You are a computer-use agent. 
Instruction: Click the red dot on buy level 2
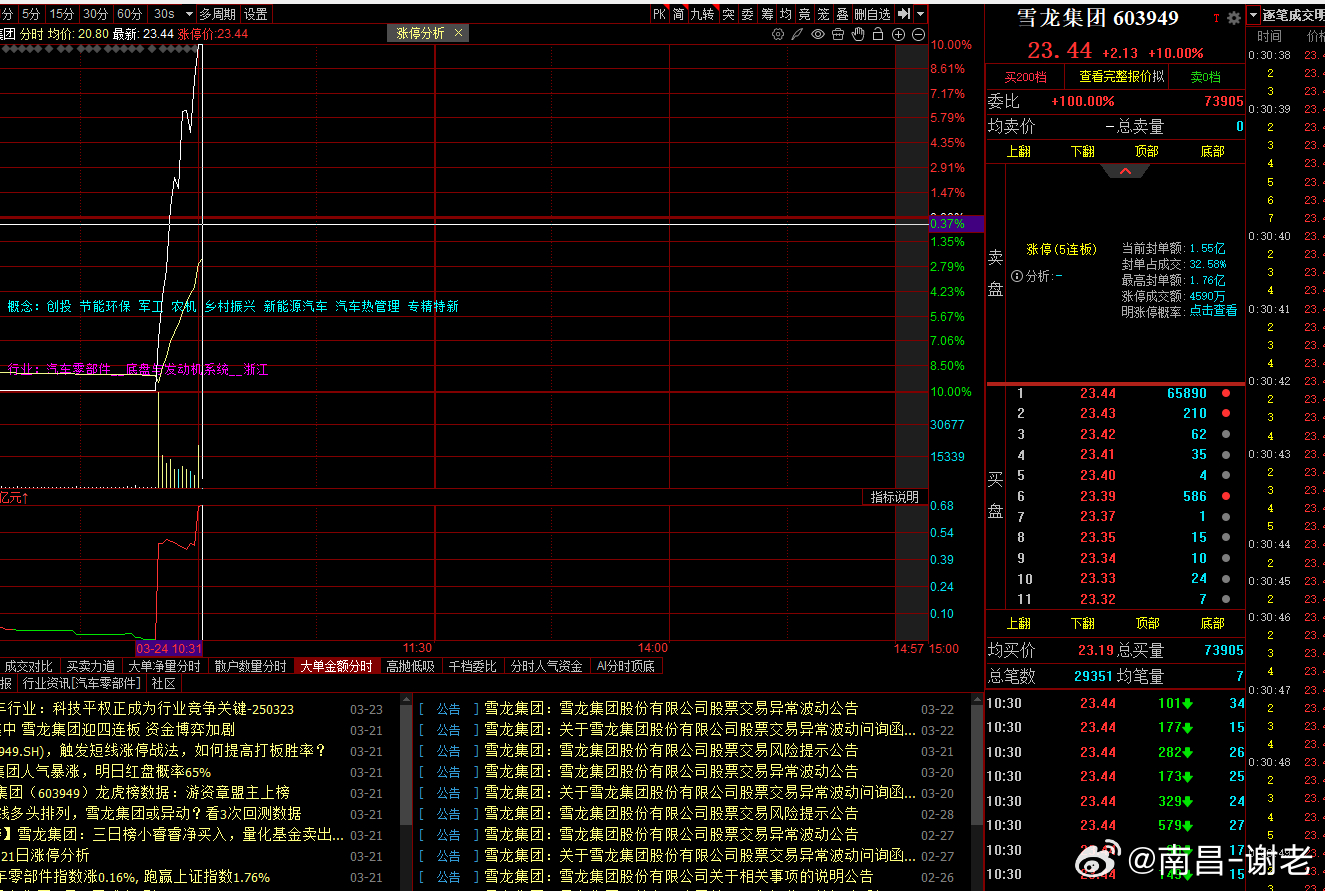point(1225,413)
